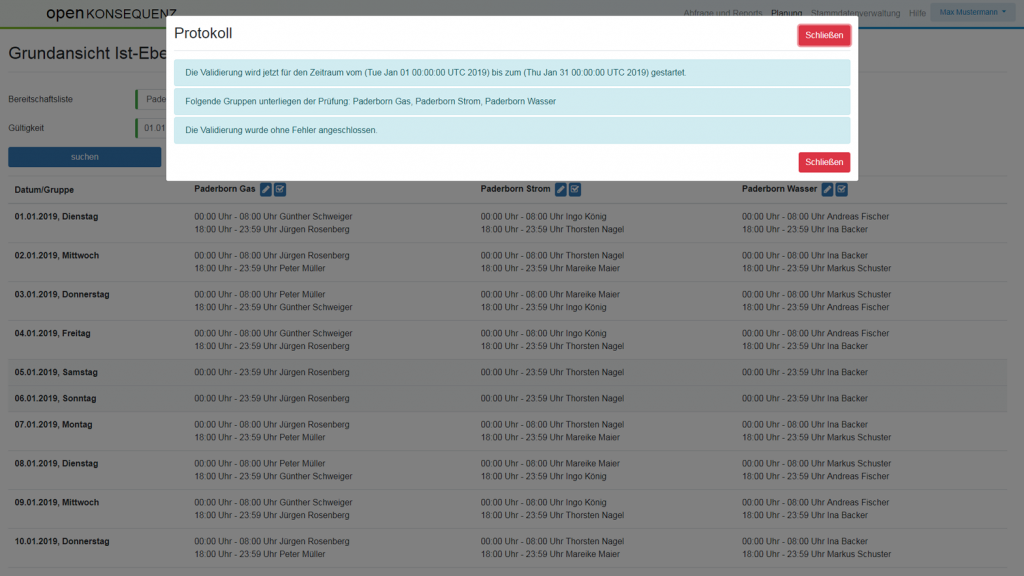This screenshot has height=576, width=1024.
Task: Open the Abfrage und Reports menu
Action: pyautogui.click(x=723, y=14)
